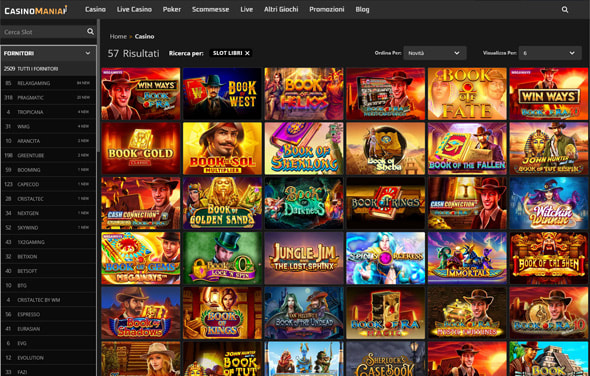Viewport: 590px width, 376px height.
Task: Open Jungle Jim The Lost Sphinx
Action: tap(304, 258)
